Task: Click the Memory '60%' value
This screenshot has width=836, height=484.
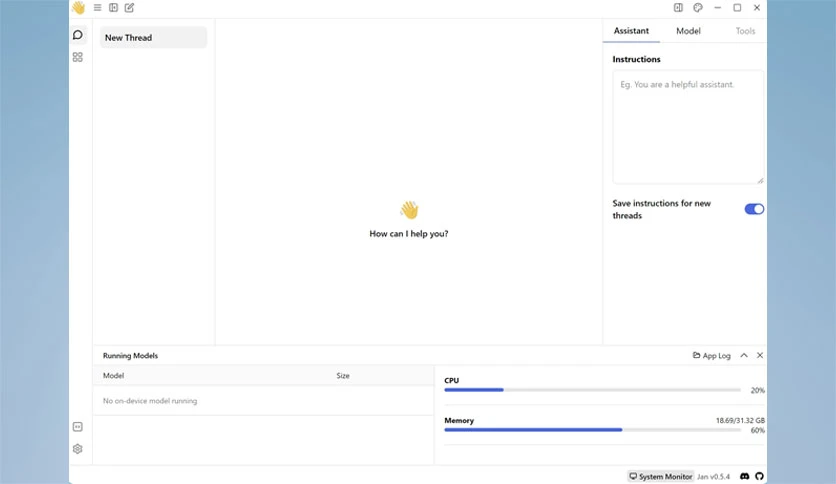Action: pos(758,430)
